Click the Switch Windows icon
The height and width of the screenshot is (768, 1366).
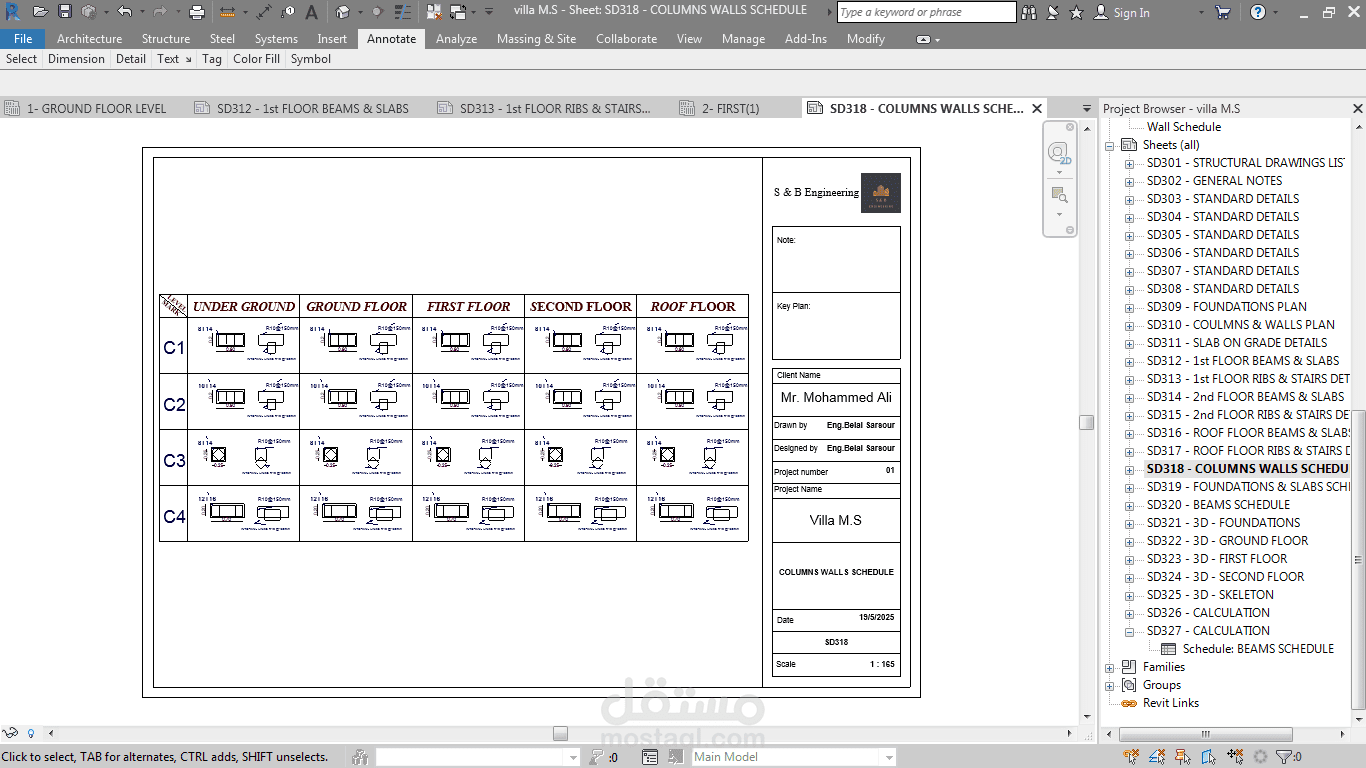click(x=458, y=12)
